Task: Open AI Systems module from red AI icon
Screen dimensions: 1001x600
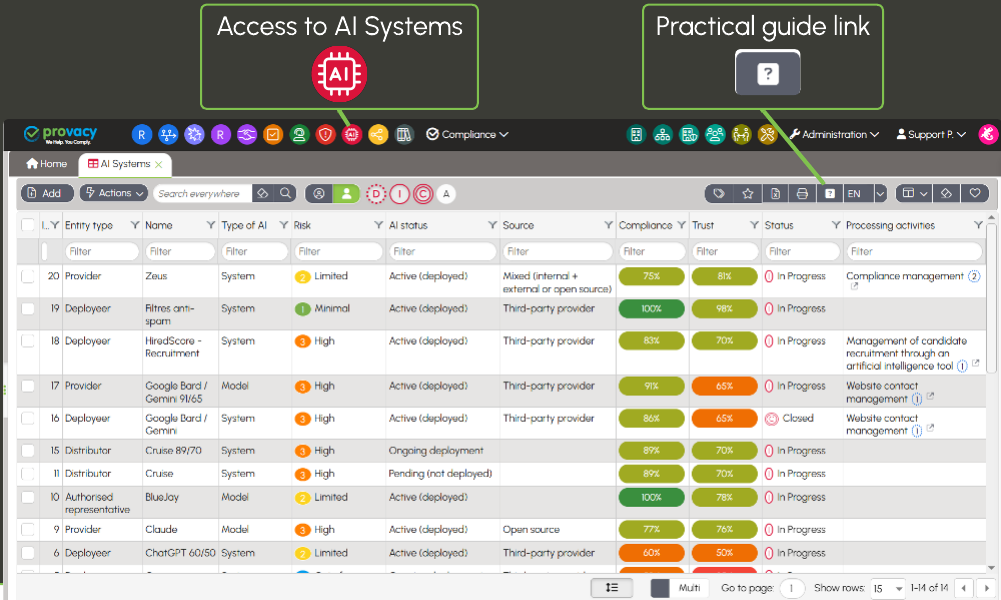Action: click(352, 134)
